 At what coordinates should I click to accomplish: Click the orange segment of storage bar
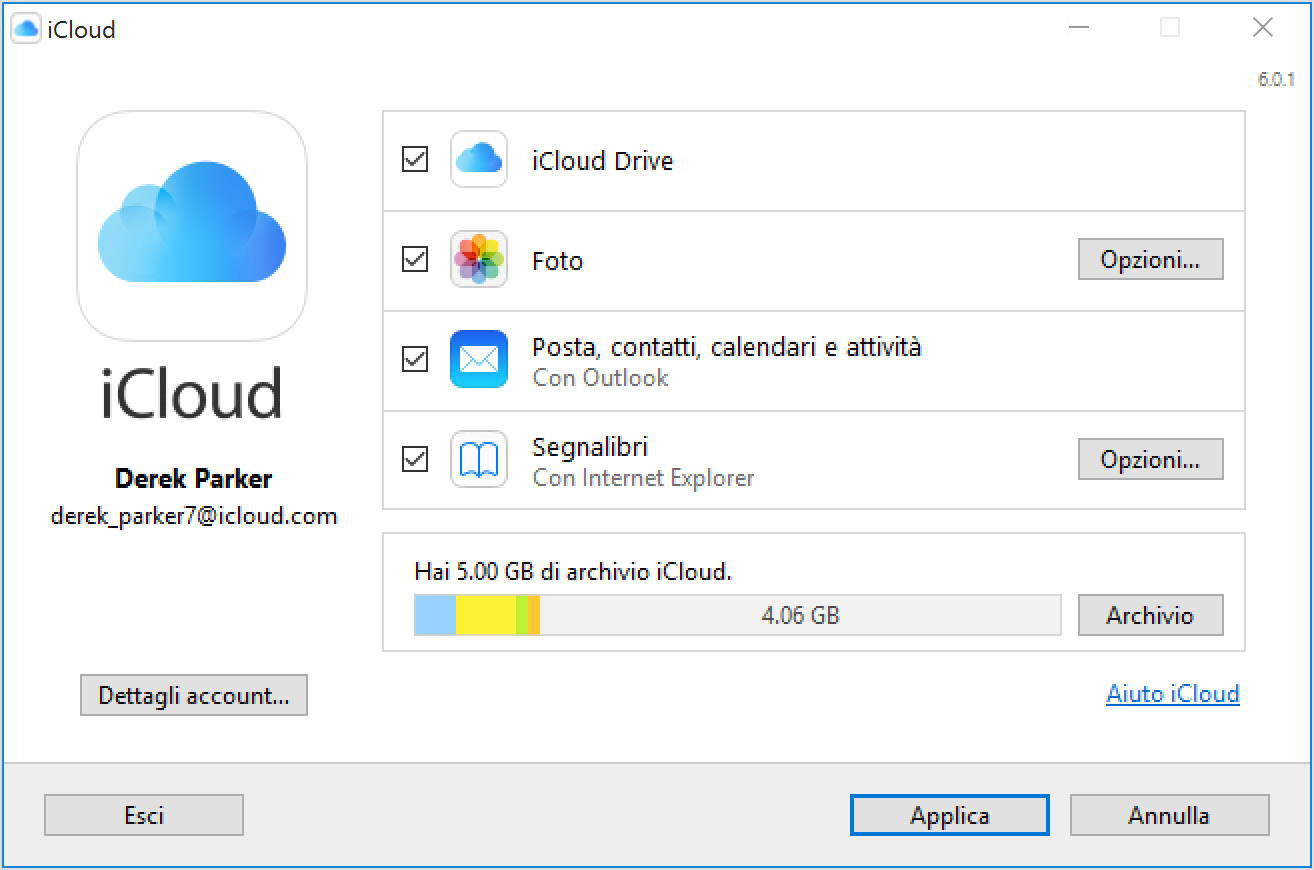coord(534,615)
